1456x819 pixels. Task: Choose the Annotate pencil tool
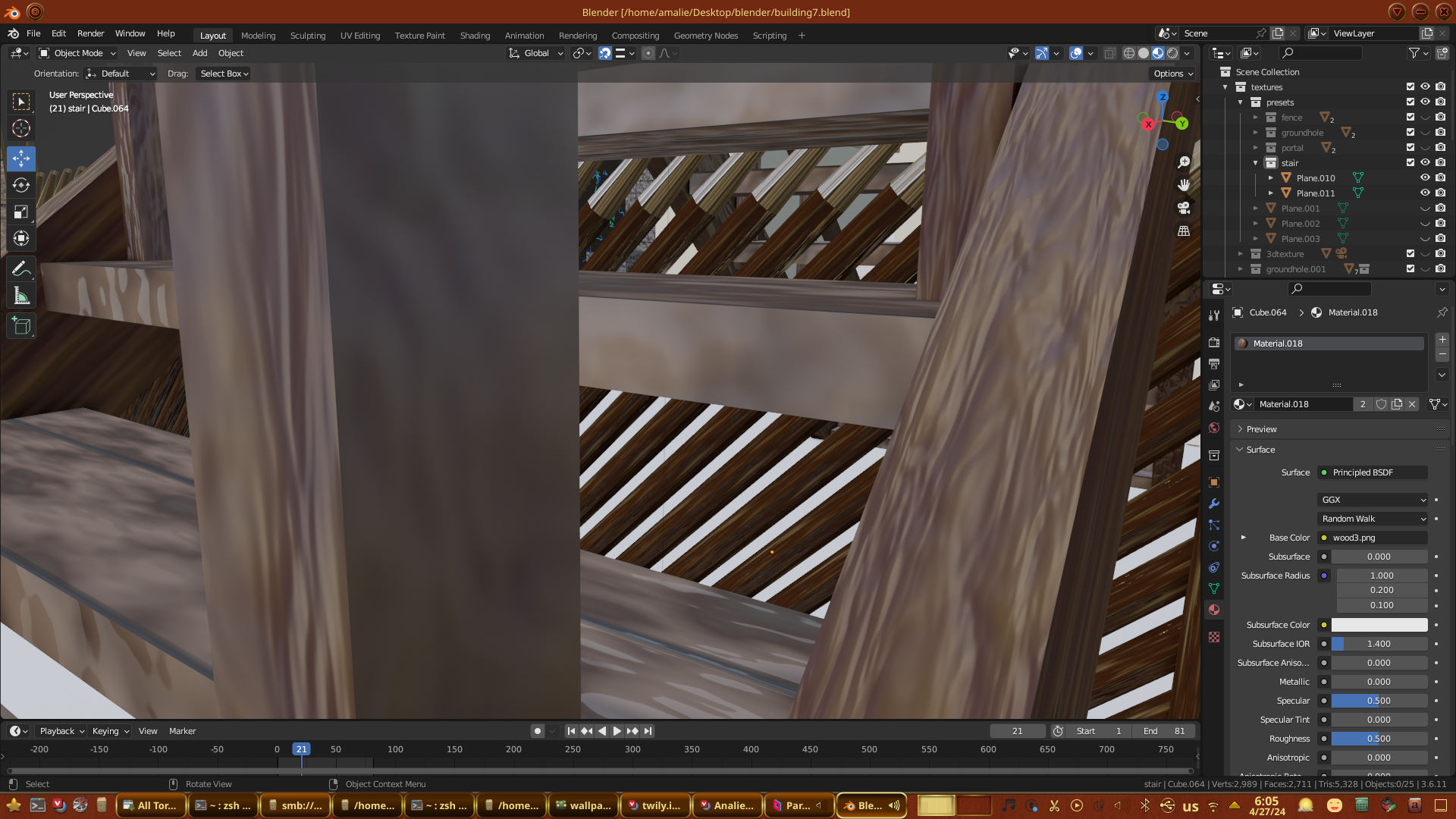(21, 269)
